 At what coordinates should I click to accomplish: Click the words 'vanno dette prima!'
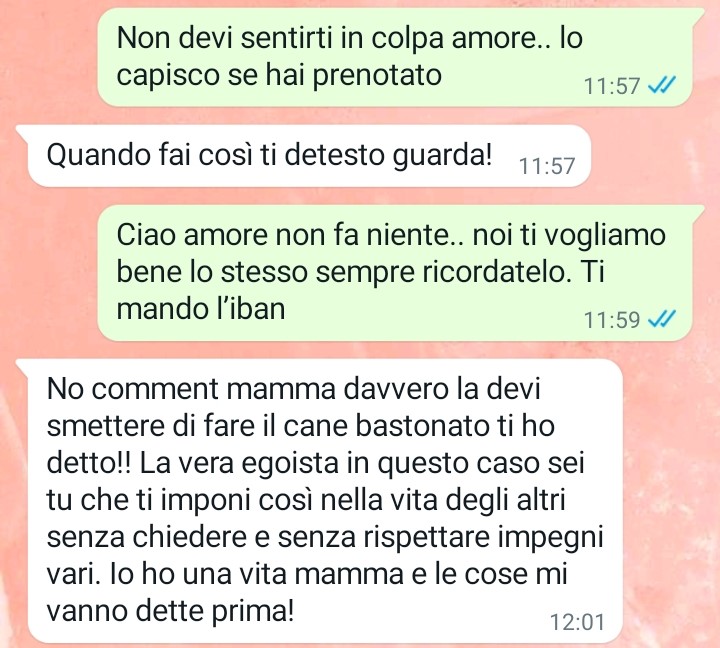pyautogui.click(x=170, y=611)
